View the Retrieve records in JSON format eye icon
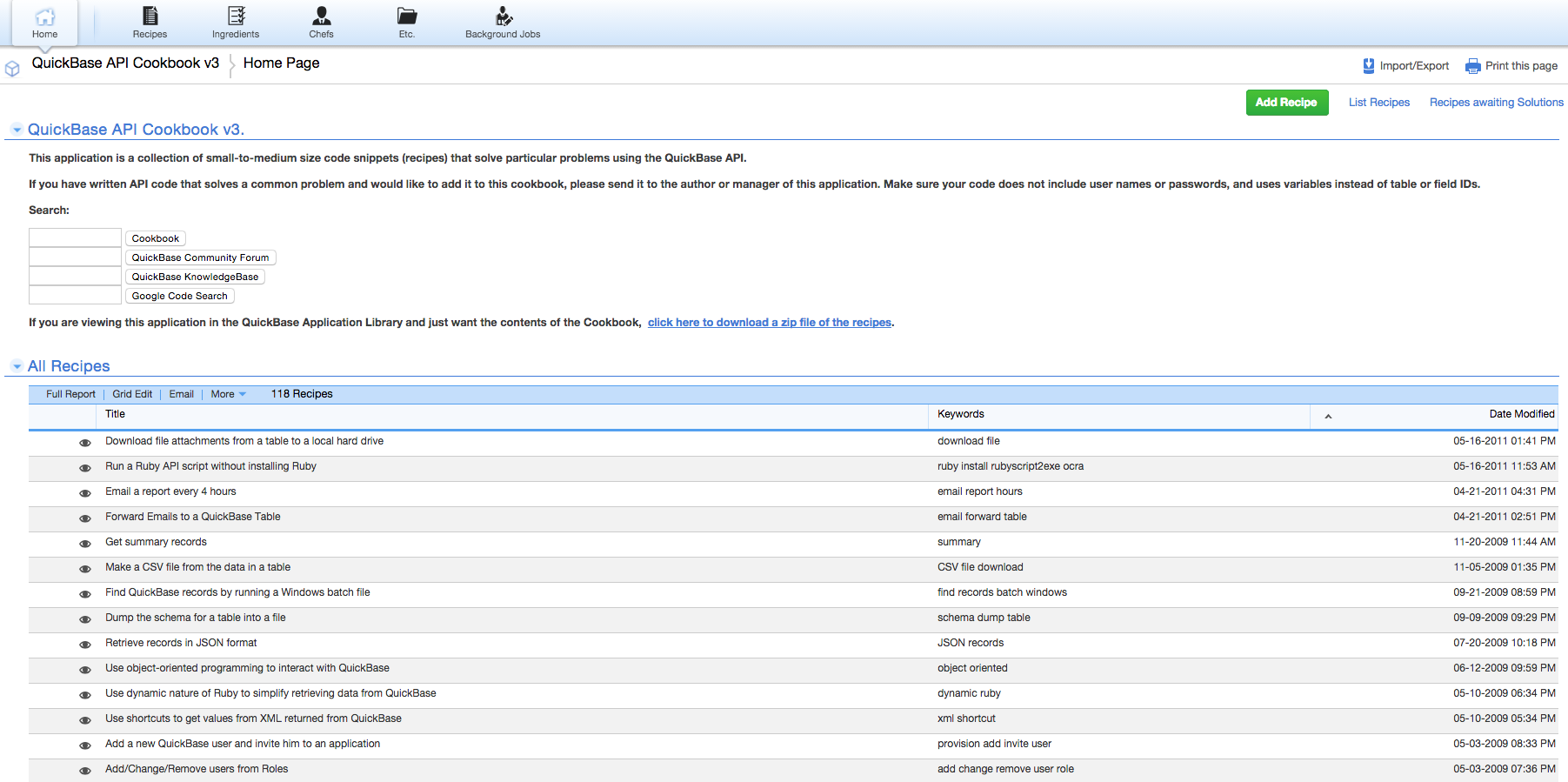The width and height of the screenshot is (1568, 782). coord(85,645)
